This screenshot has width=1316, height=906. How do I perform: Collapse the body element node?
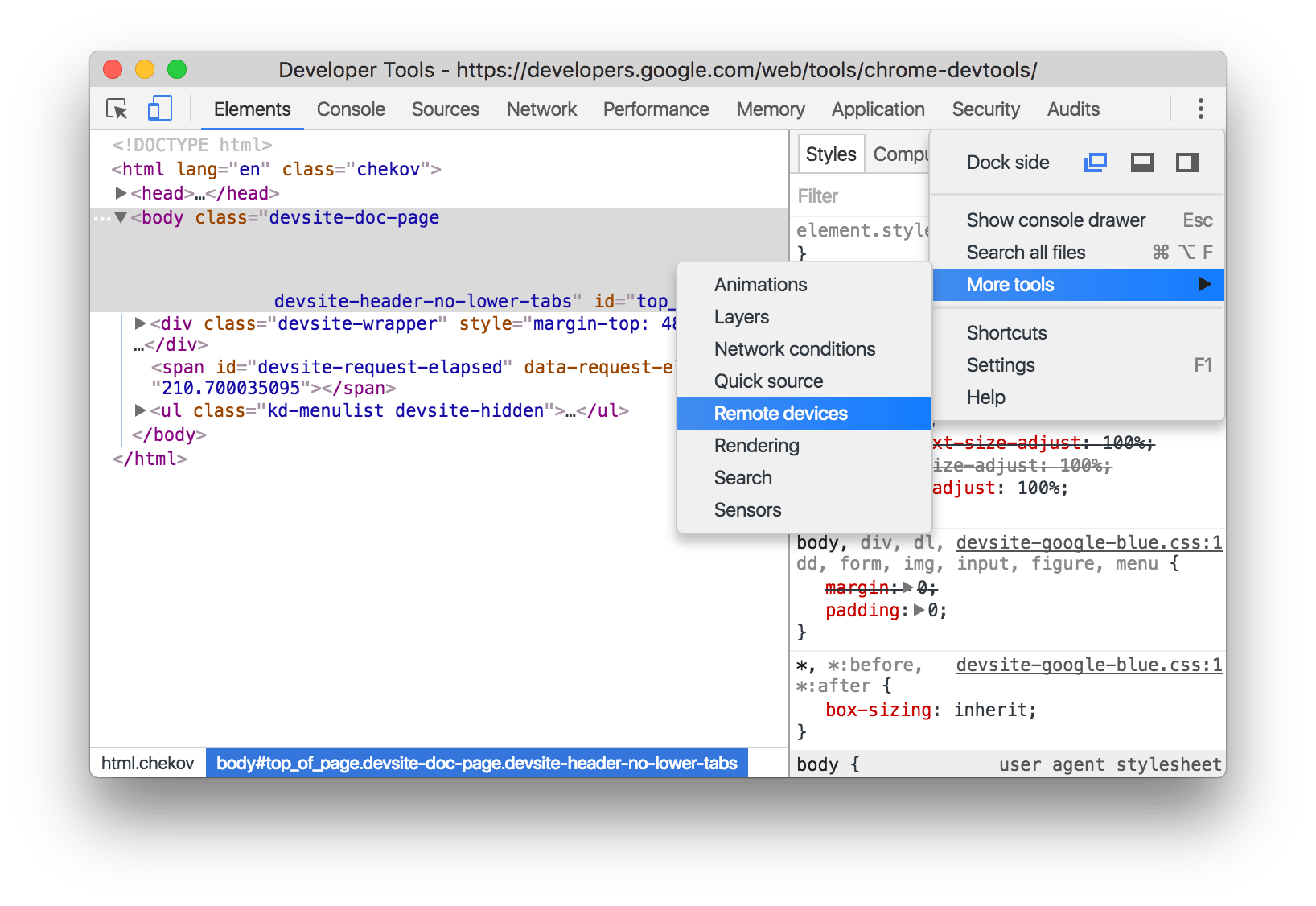coord(120,217)
